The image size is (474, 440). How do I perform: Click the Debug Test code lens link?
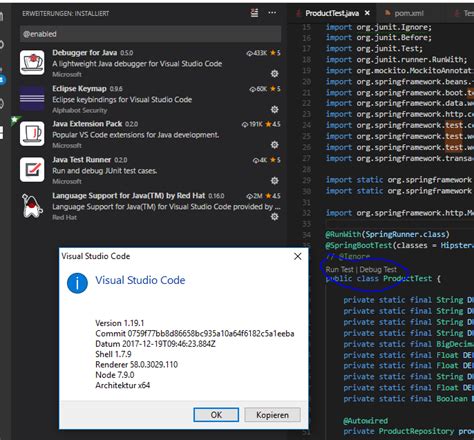point(378,269)
